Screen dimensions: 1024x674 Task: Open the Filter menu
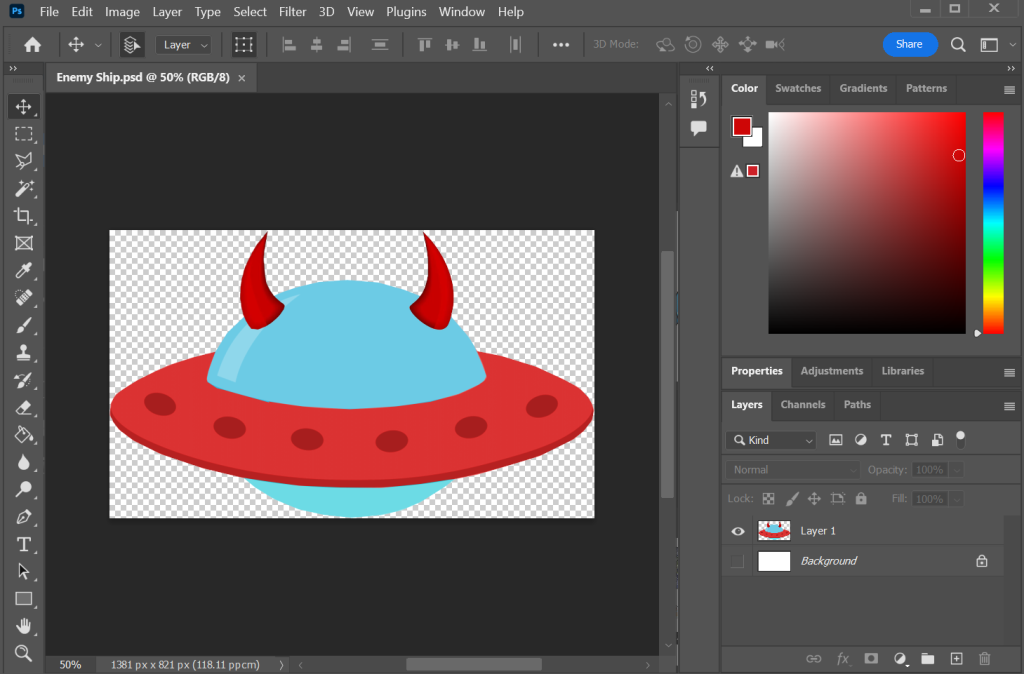coord(293,12)
